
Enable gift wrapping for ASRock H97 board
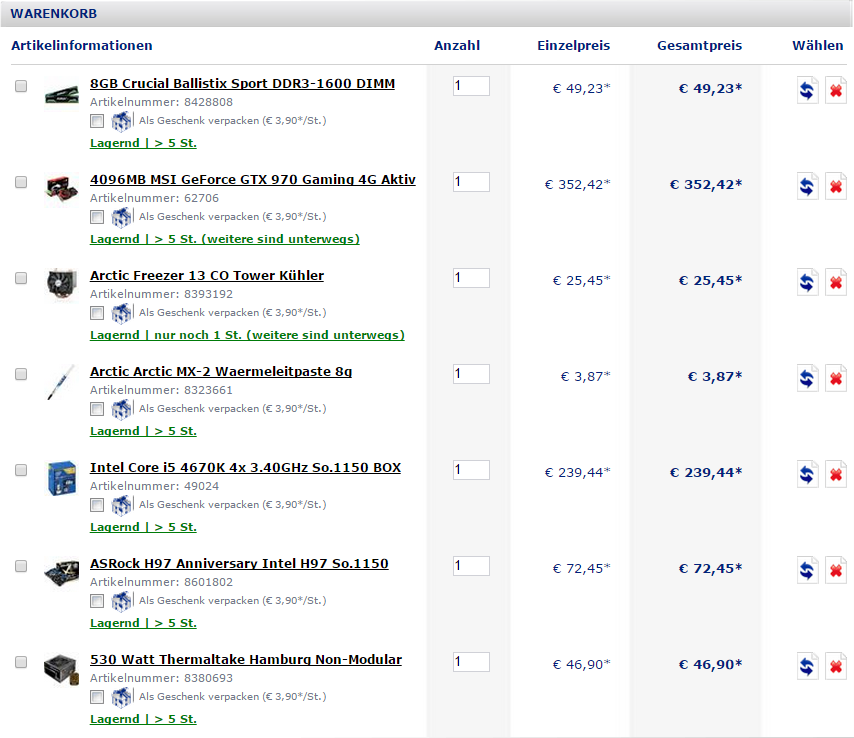97,601
